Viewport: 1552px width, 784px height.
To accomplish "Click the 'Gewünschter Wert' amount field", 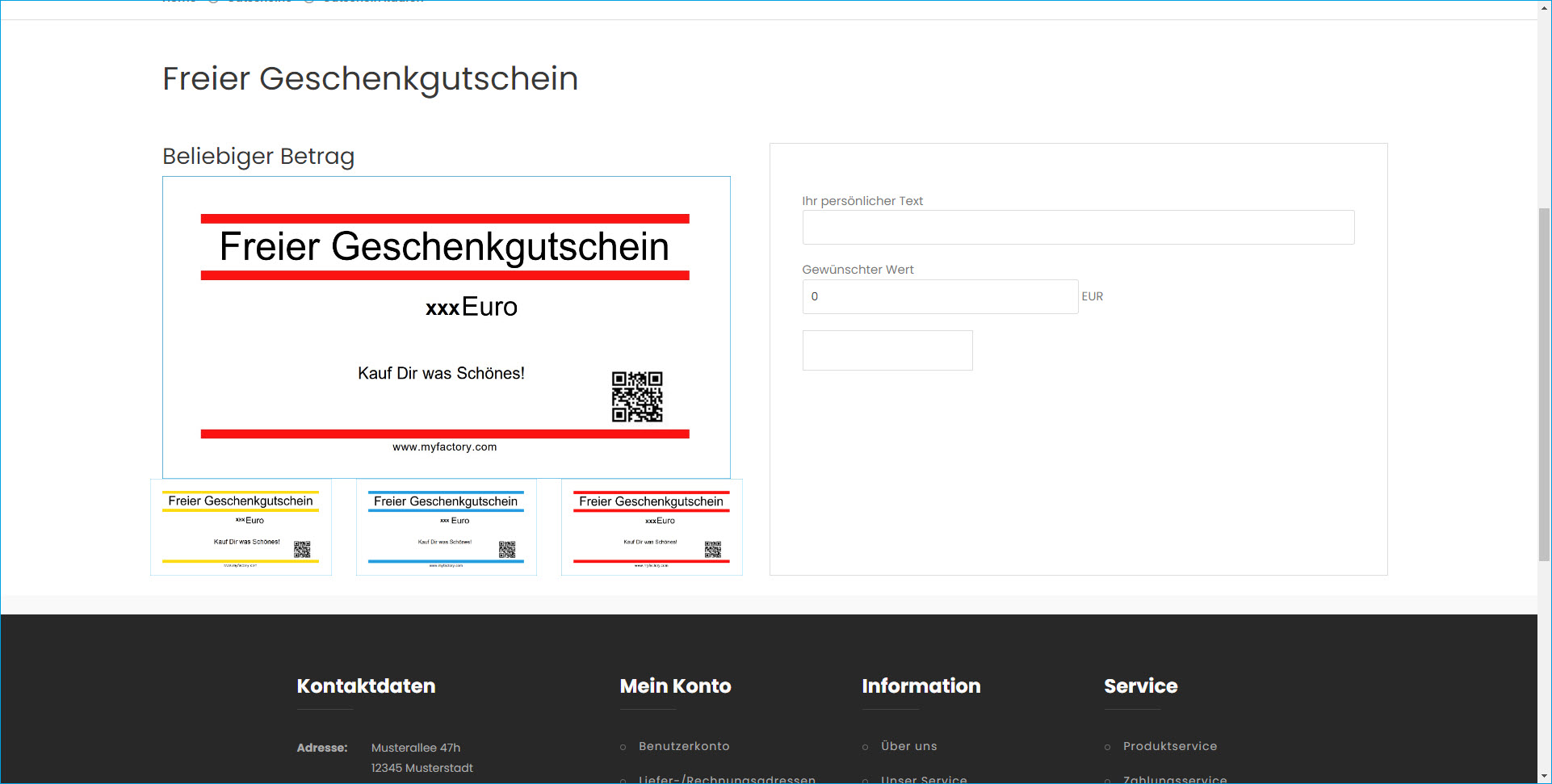I will (940, 296).
